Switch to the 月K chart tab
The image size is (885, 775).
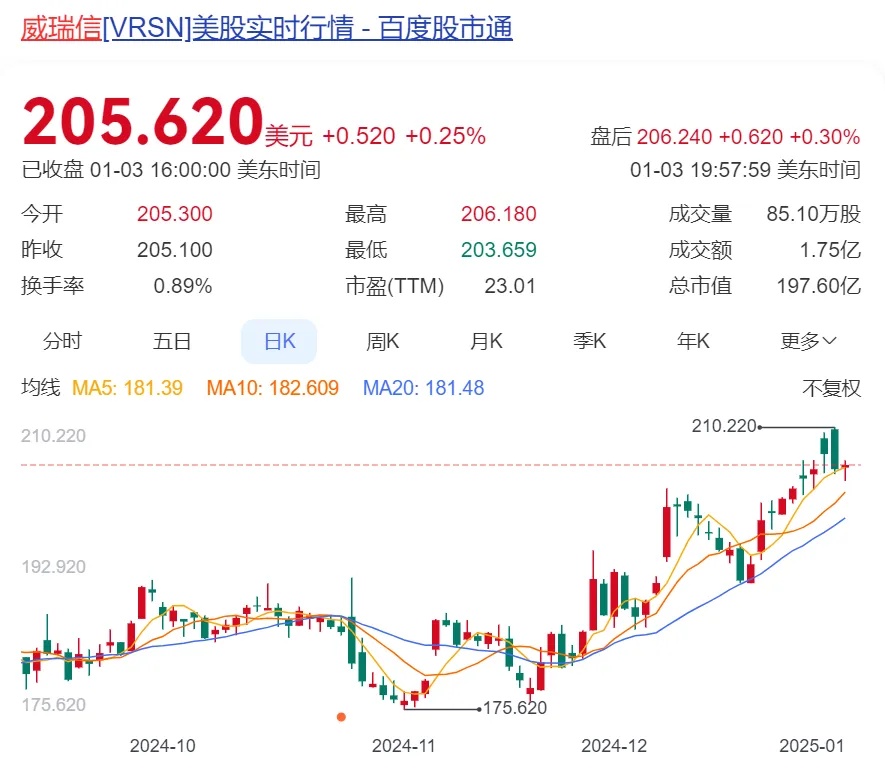tap(486, 341)
